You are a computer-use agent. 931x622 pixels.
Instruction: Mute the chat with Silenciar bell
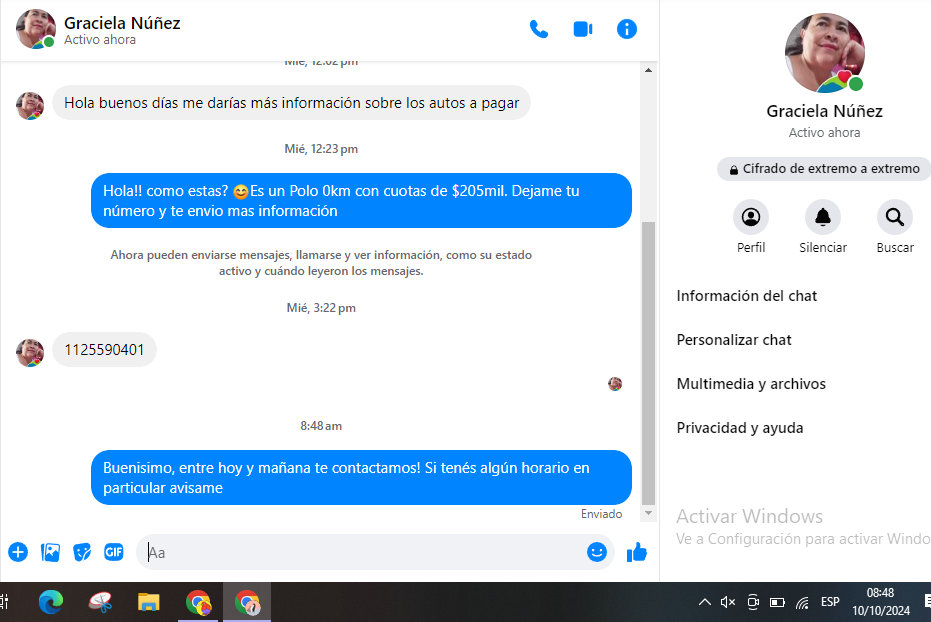point(822,217)
